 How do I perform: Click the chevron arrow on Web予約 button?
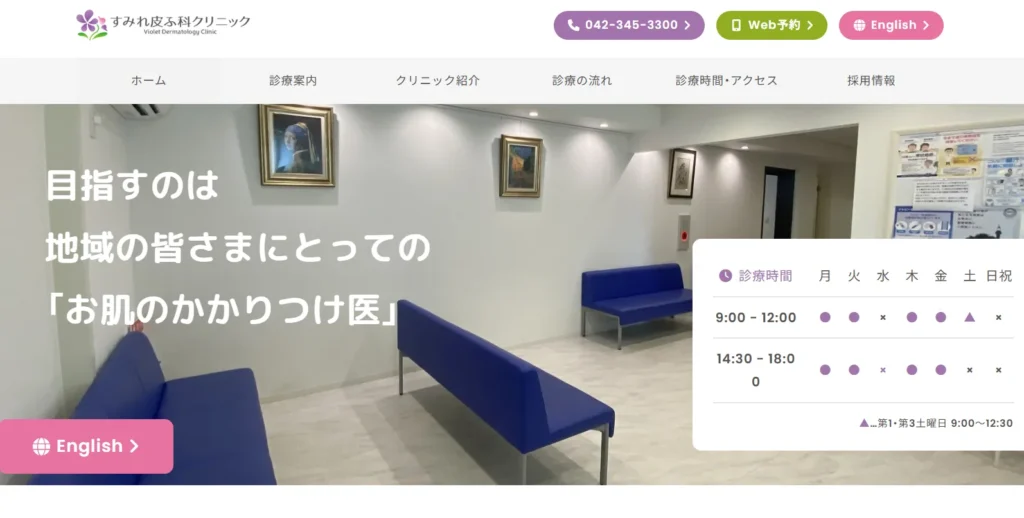[x=810, y=25]
